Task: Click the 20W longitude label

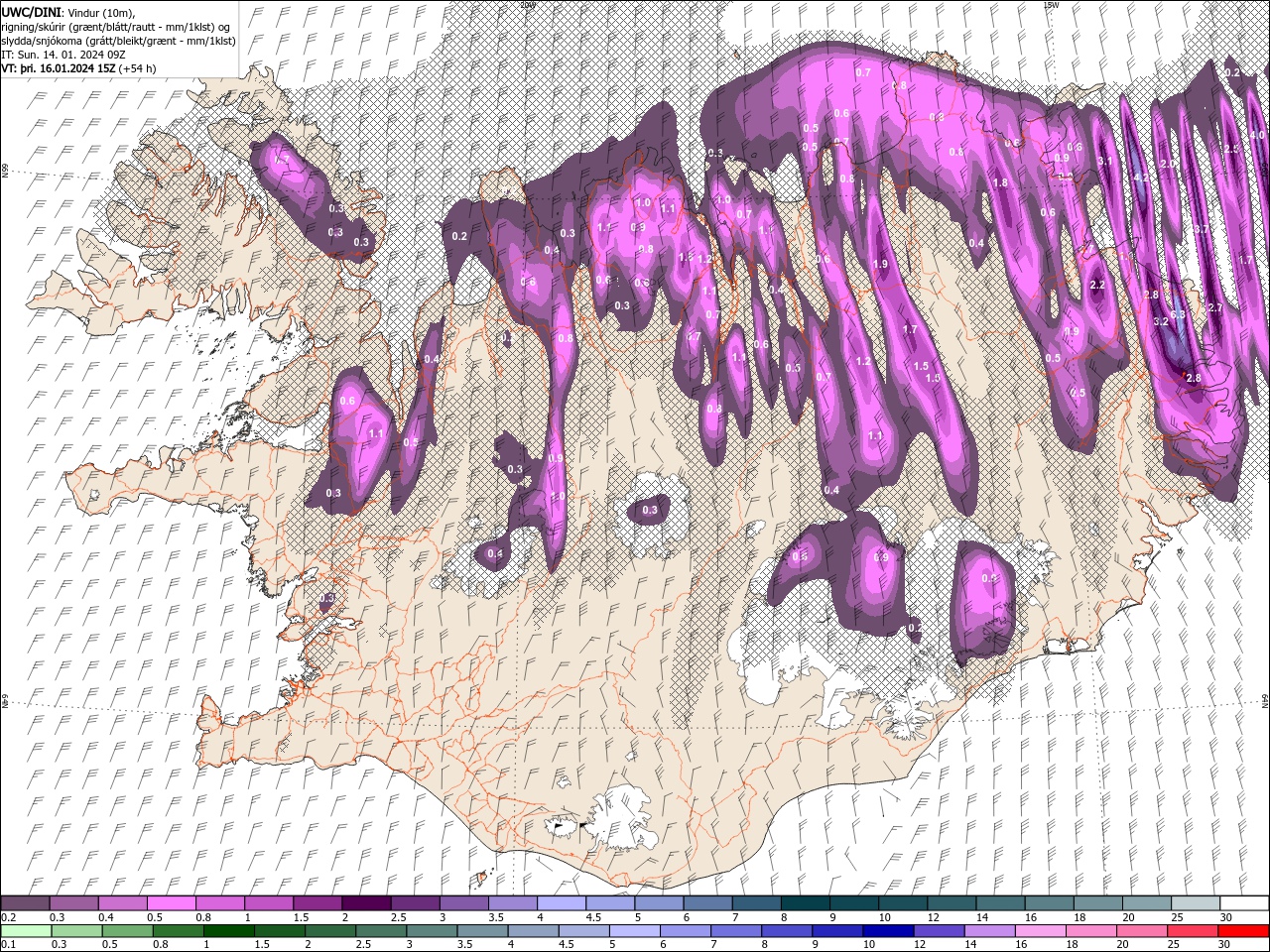Action: coord(528,5)
